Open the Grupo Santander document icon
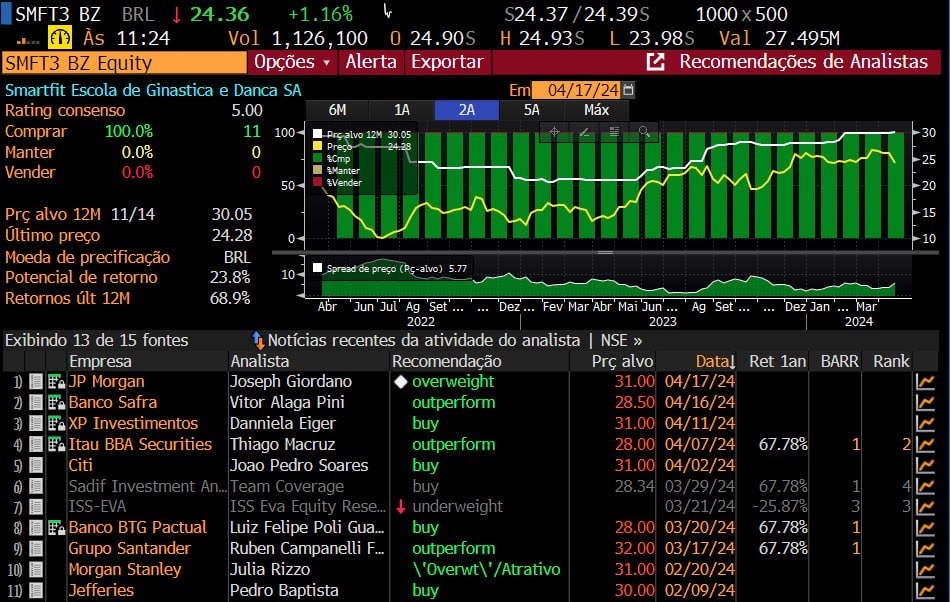Image resolution: width=950 pixels, height=602 pixels. coord(36,548)
